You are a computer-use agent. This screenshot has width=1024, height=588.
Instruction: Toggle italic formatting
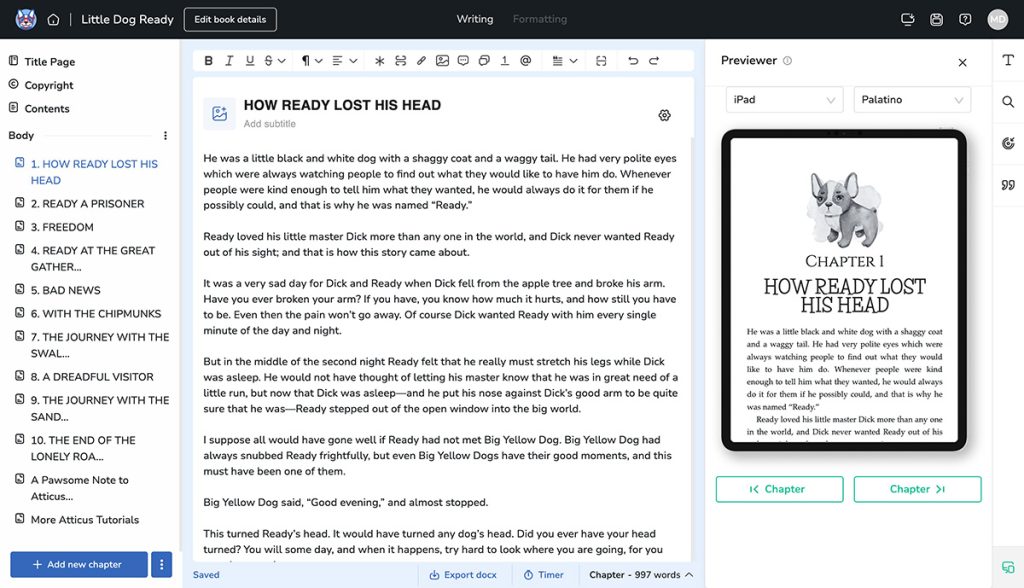[229, 61]
